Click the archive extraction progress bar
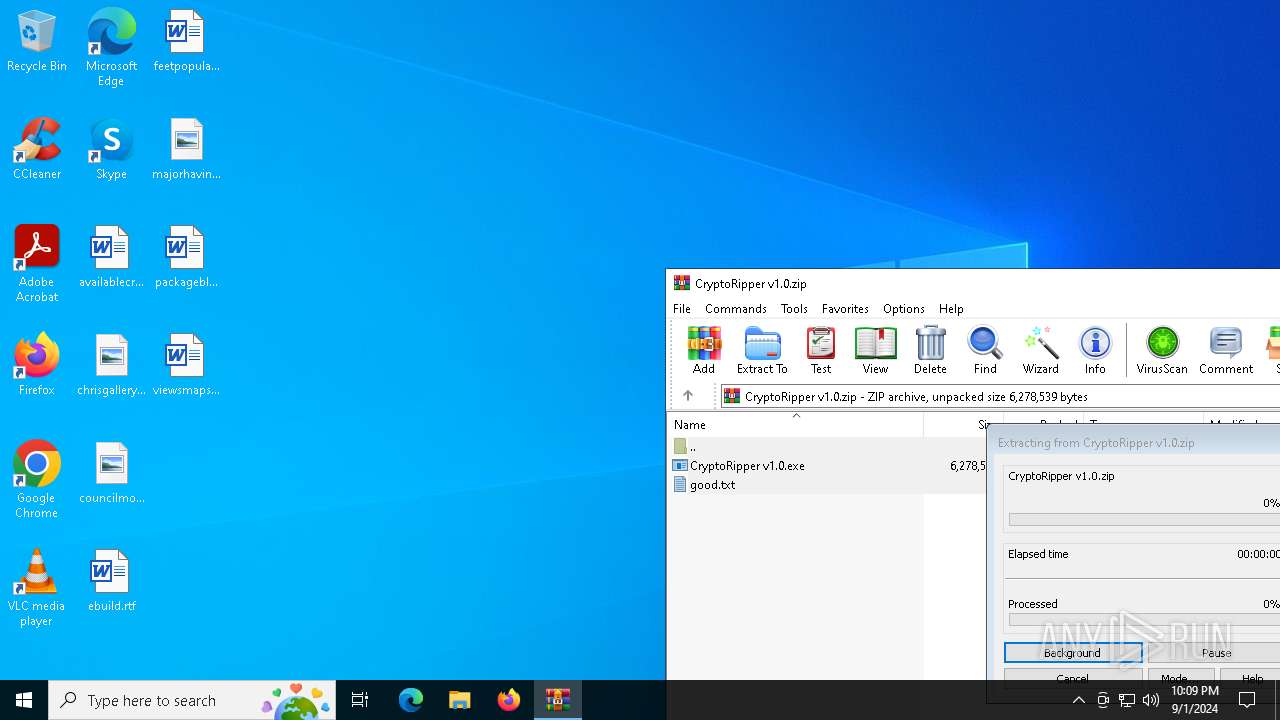 coord(1144,520)
